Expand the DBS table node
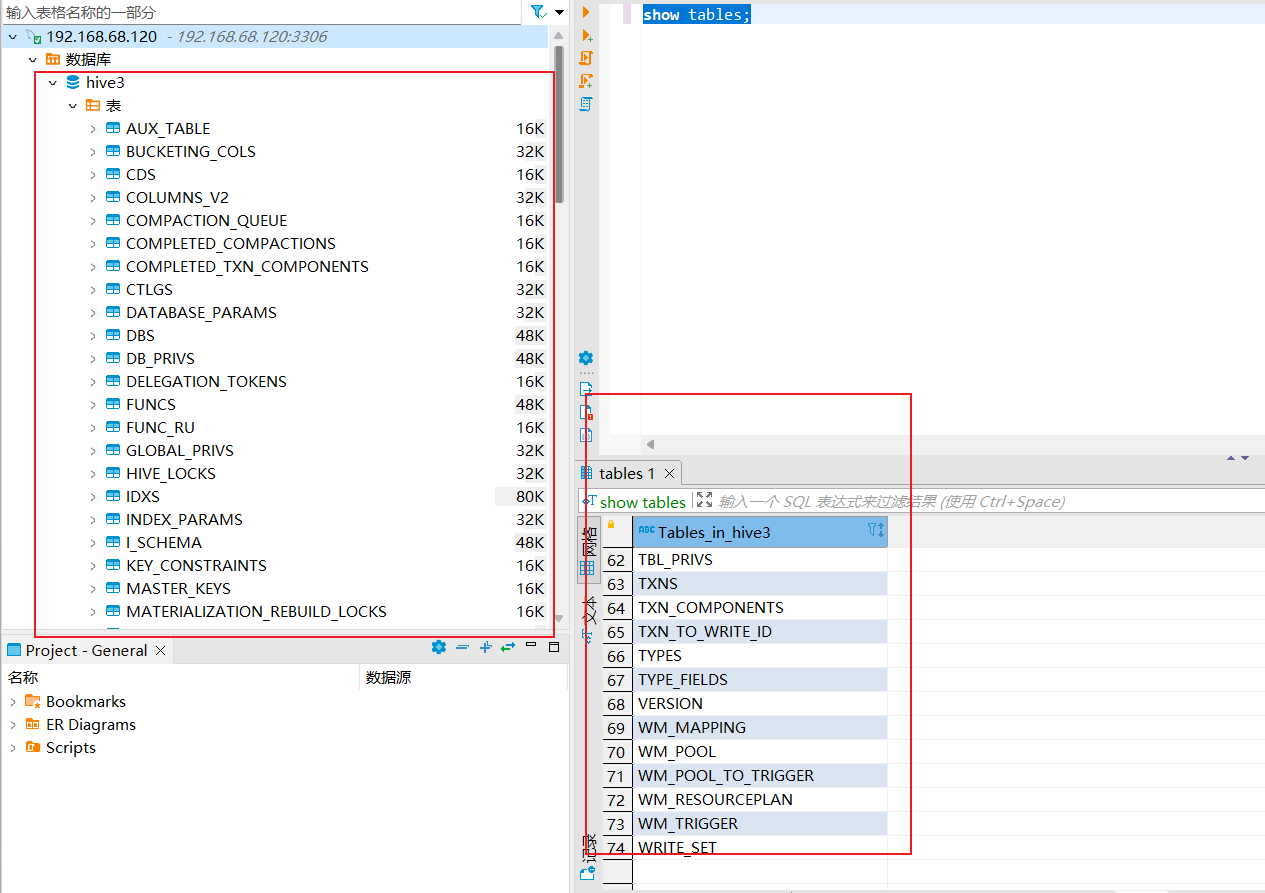The image size is (1265, 893). pyautogui.click(x=93, y=335)
